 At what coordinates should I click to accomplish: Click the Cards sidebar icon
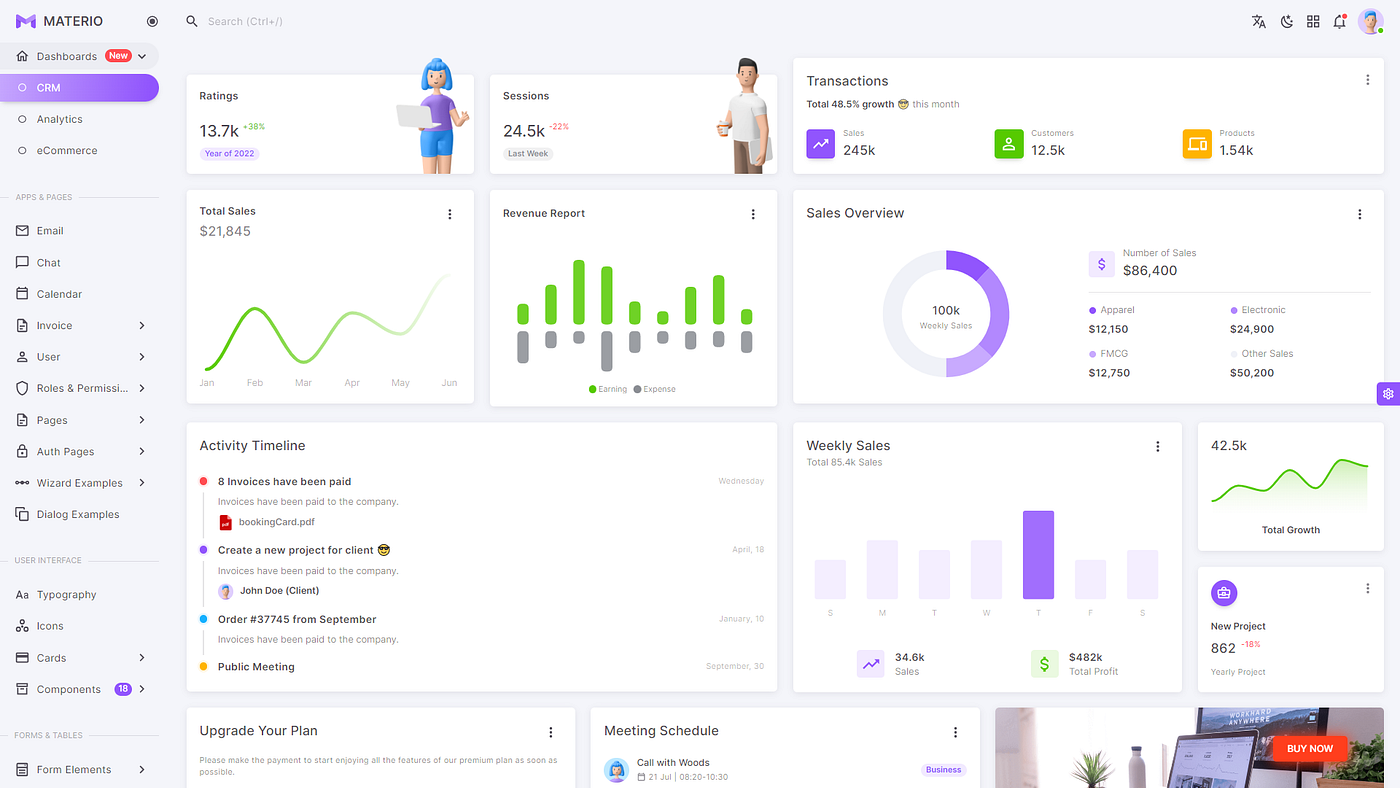click(22, 658)
